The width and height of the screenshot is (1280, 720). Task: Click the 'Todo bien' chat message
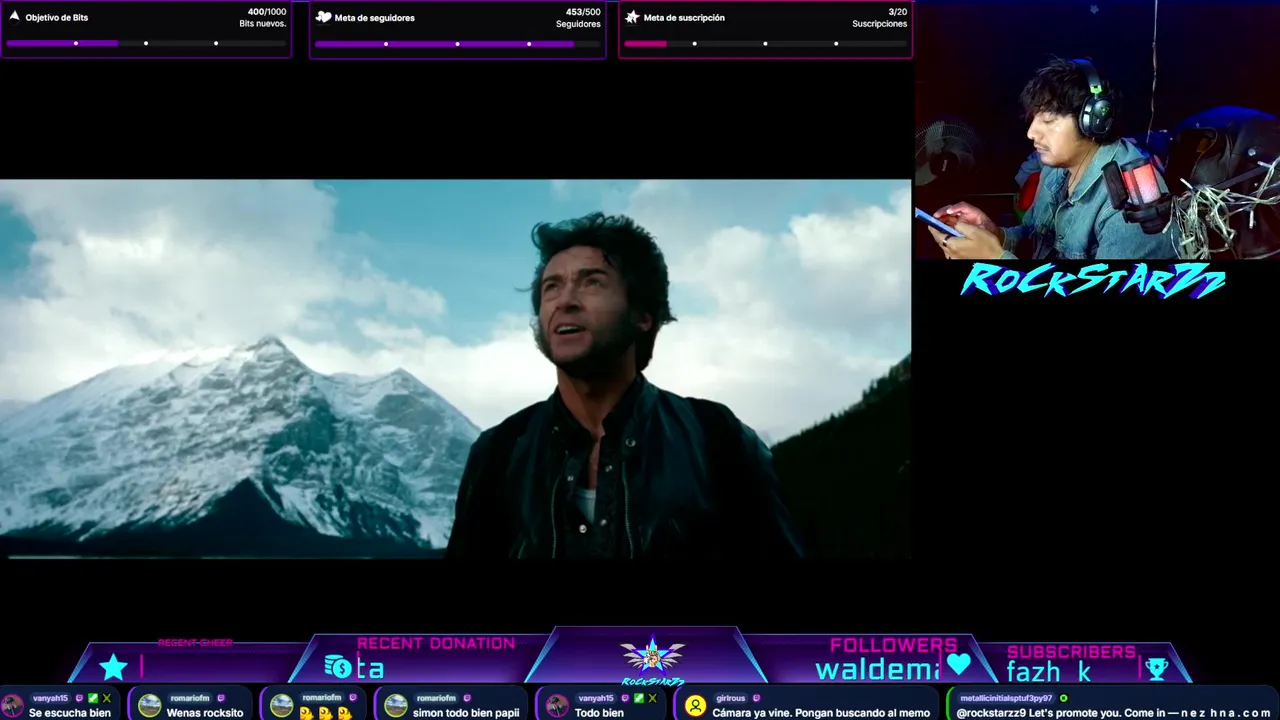[599, 713]
